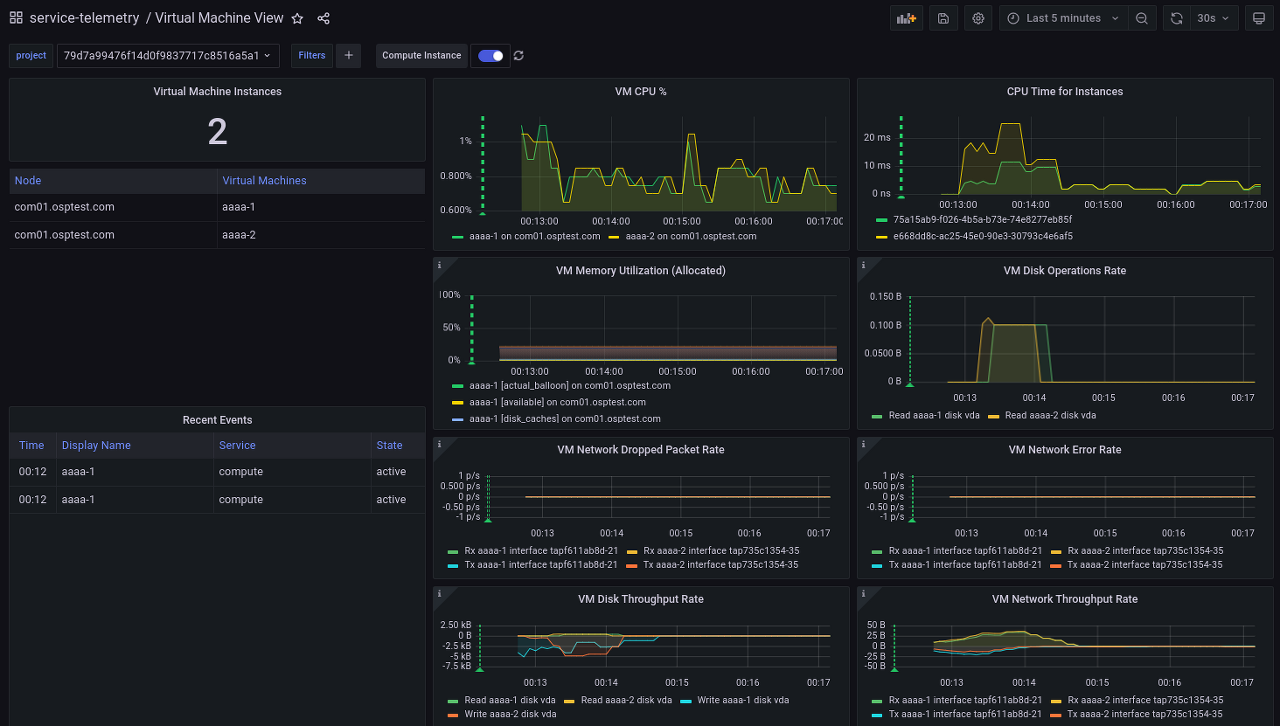Share the dashboard via share icon
Viewport: 1280px width, 726px height.
323,18
